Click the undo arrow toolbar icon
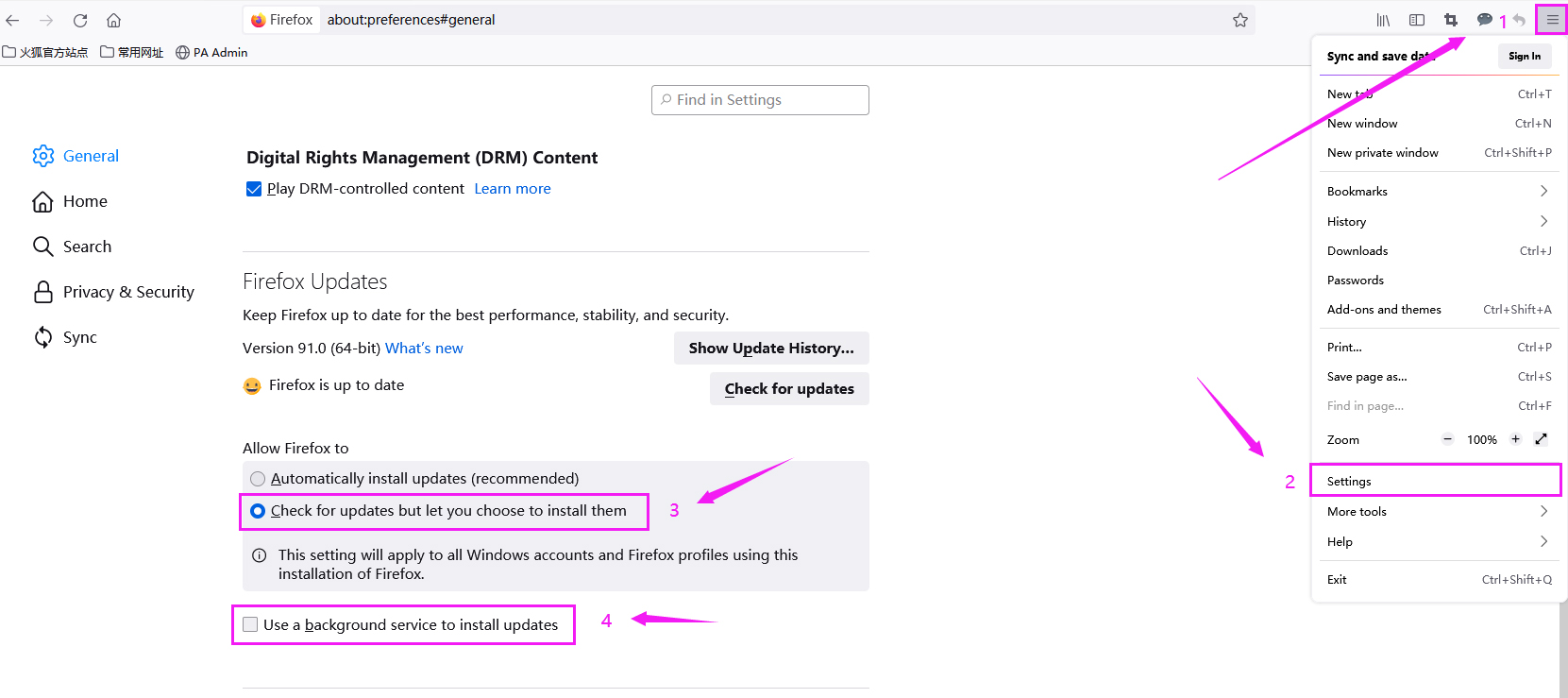The width and height of the screenshot is (1568, 698). 1519,20
